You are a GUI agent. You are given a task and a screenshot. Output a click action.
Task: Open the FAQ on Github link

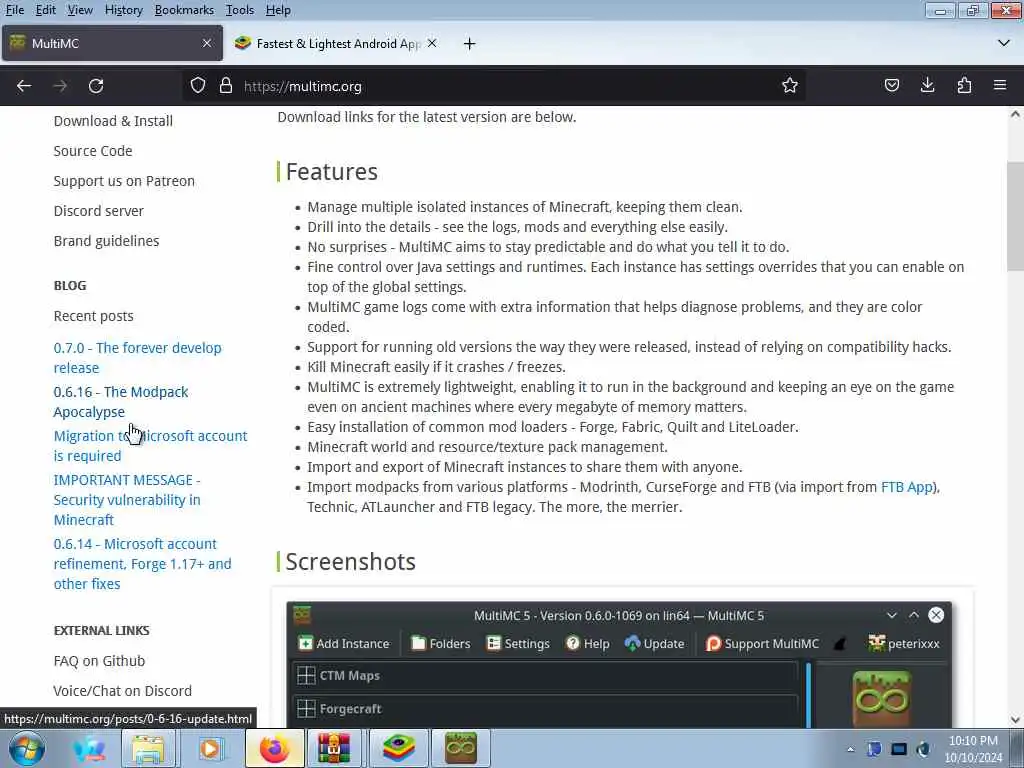[99, 661]
